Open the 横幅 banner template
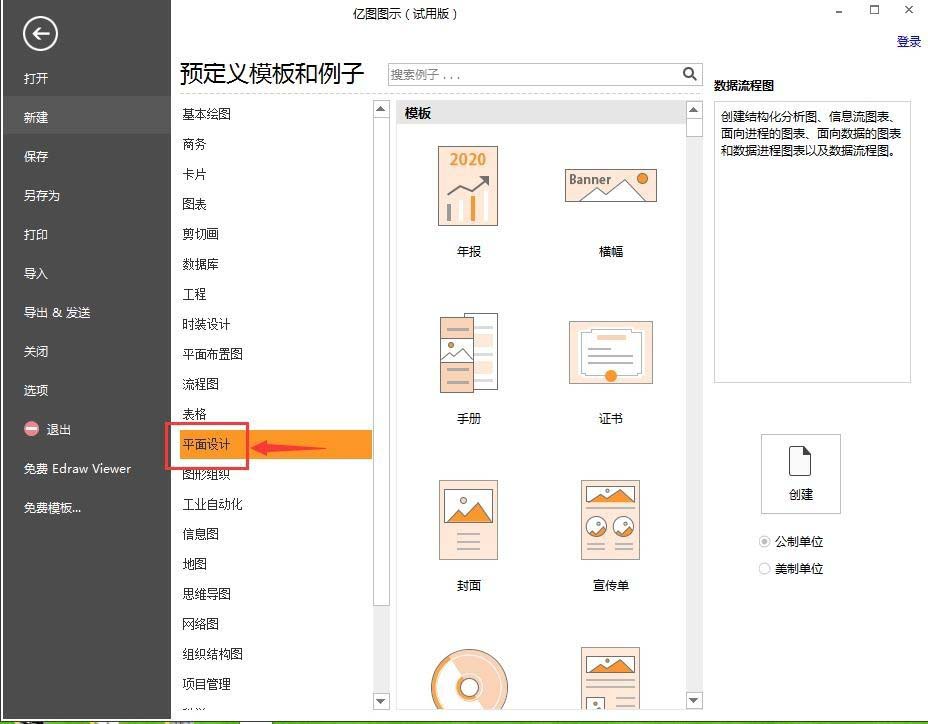Screen dimensions: 928x724 point(610,186)
